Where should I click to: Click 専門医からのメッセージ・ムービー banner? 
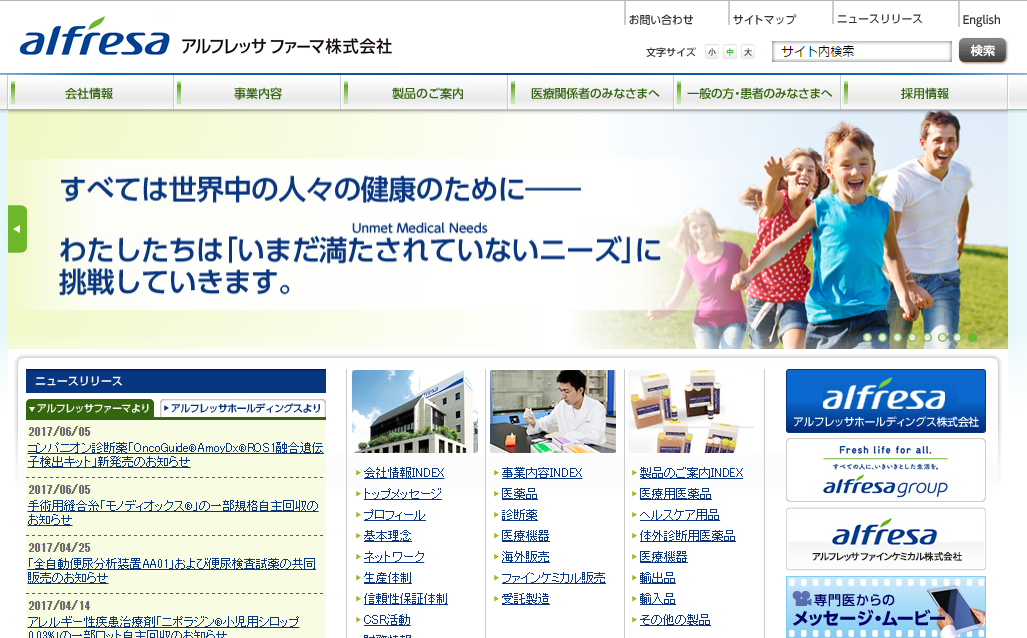(886, 607)
